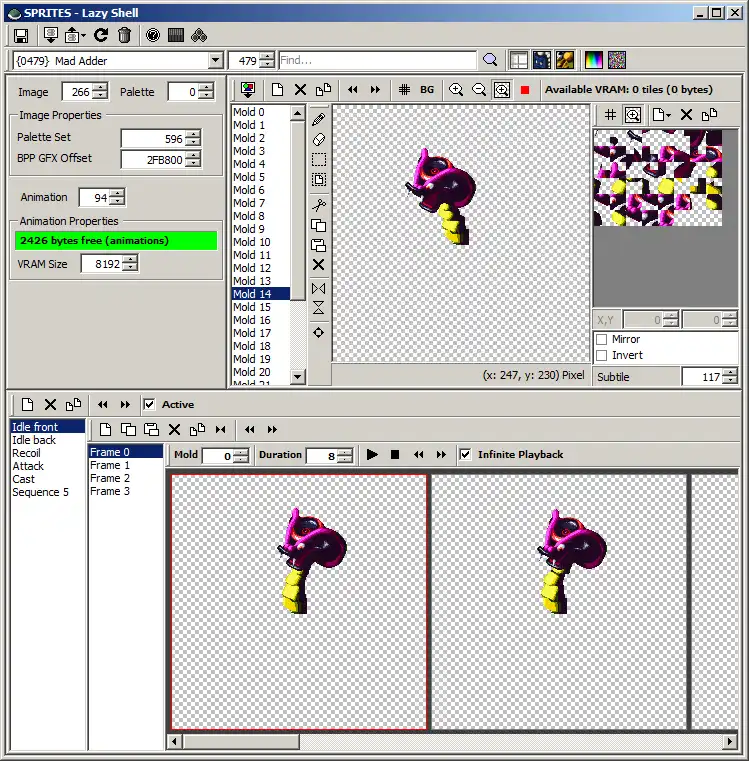Click the frames preview scroll right arrow
The width and height of the screenshot is (749, 761).
pyautogui.click(x=730, y=742)
